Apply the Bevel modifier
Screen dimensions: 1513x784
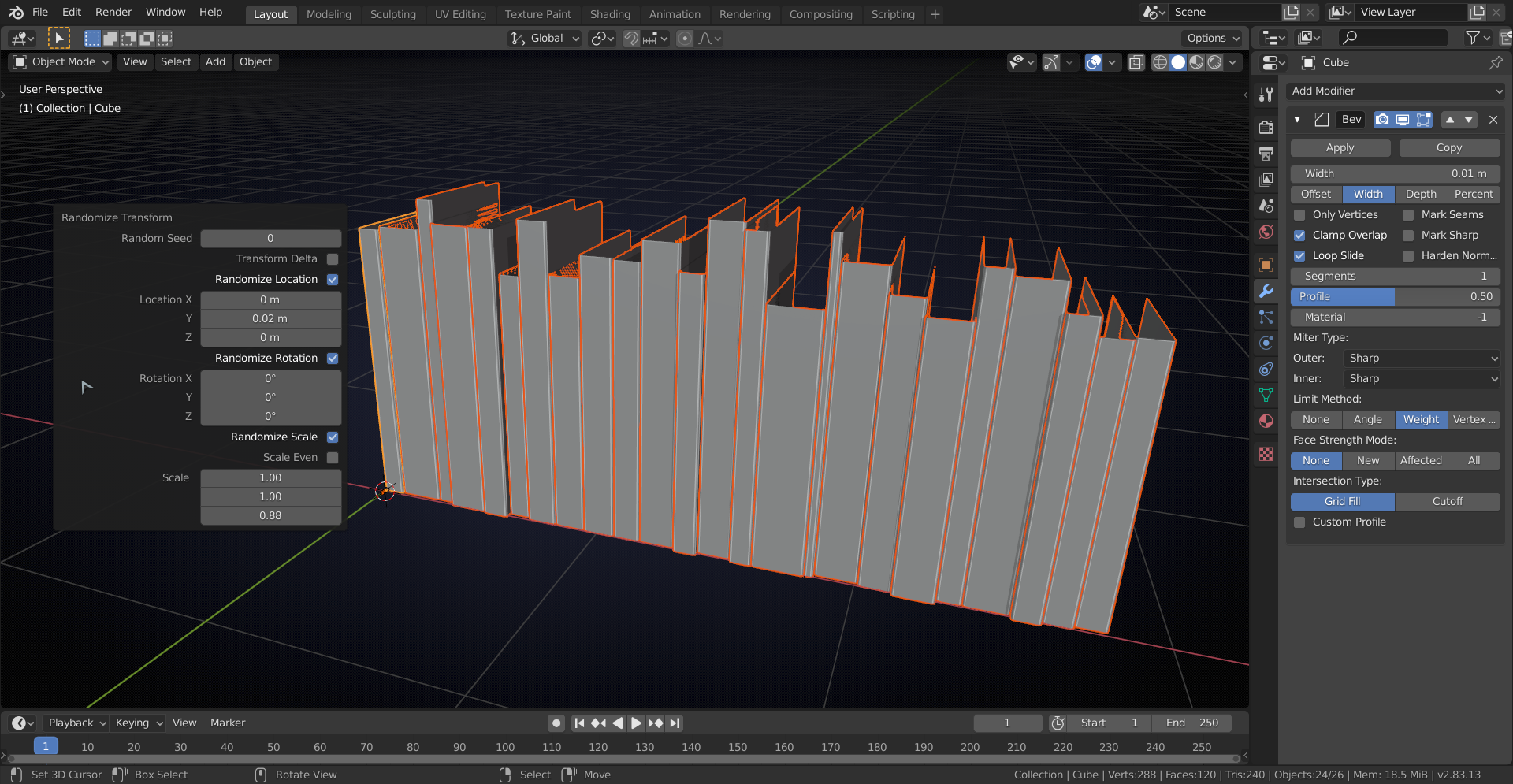[1340, 147]
